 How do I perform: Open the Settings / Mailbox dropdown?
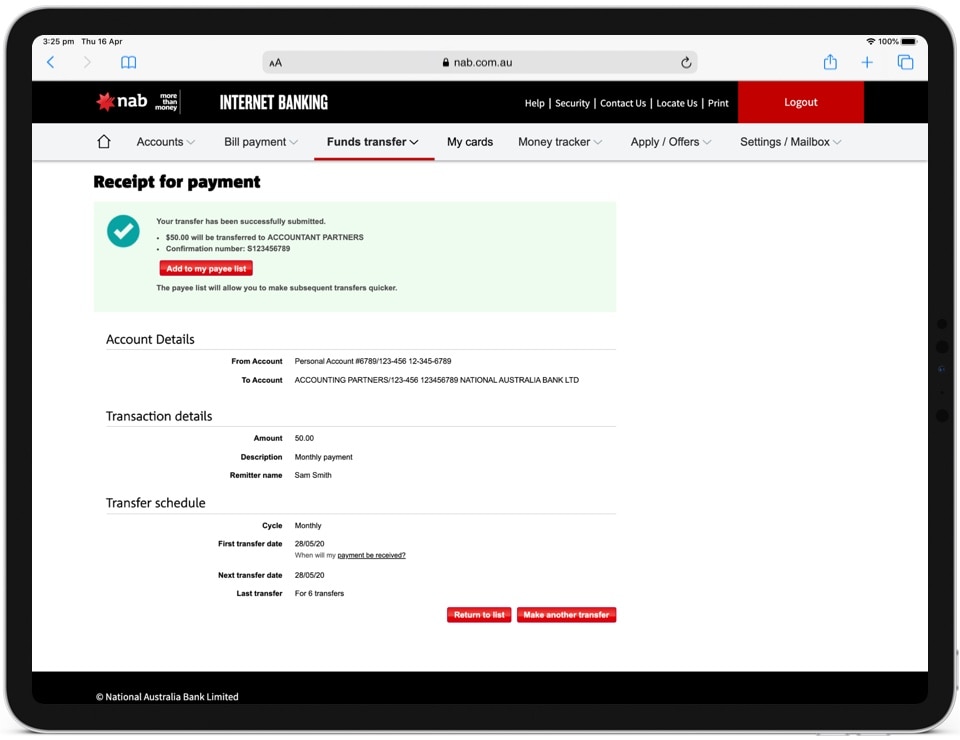790,142
